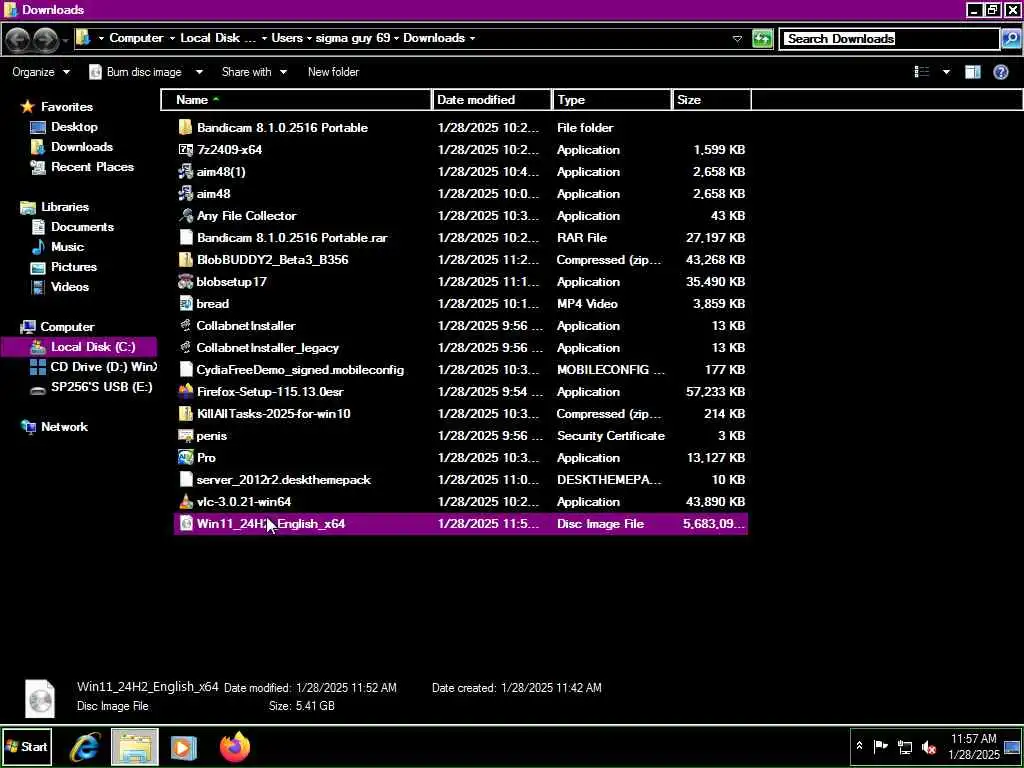1024x768 pixels.
Task: Select the aim48(1) file icon
Action: tap(185, 172)
